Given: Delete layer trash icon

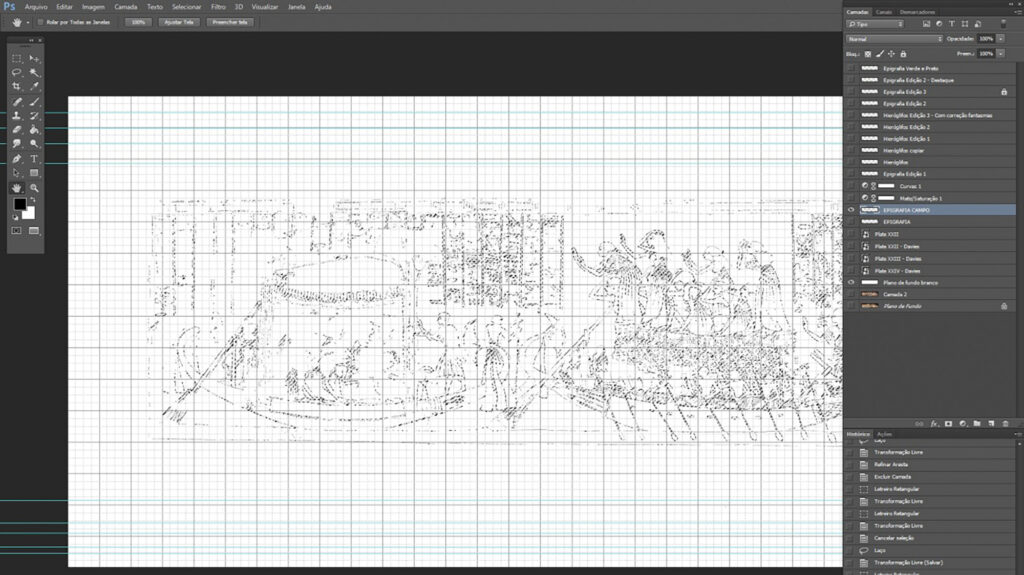Looking at the screenshot, I should pyautogui.click(x=1006, y=424).
